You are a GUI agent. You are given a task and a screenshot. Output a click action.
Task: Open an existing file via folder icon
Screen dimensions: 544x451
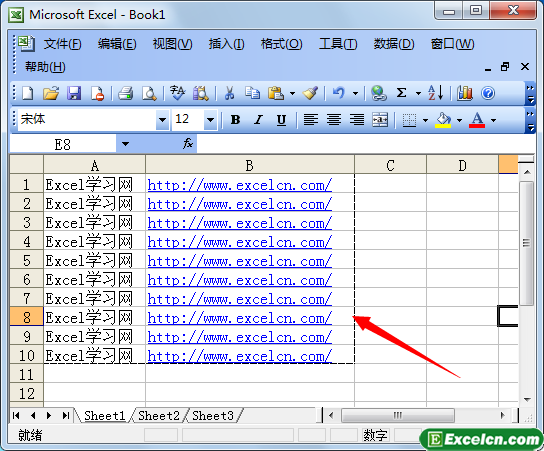[x=51, y=93]
